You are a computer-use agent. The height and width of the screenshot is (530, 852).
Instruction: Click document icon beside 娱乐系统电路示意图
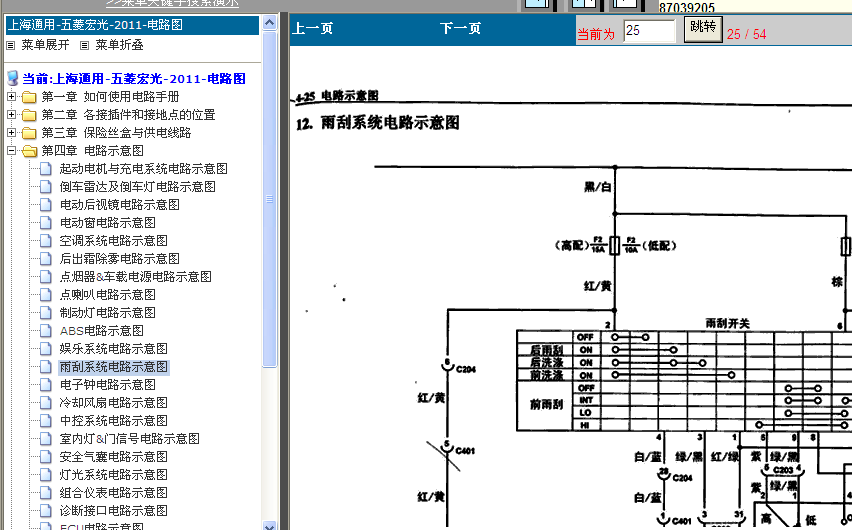click(x=46, y=348)
